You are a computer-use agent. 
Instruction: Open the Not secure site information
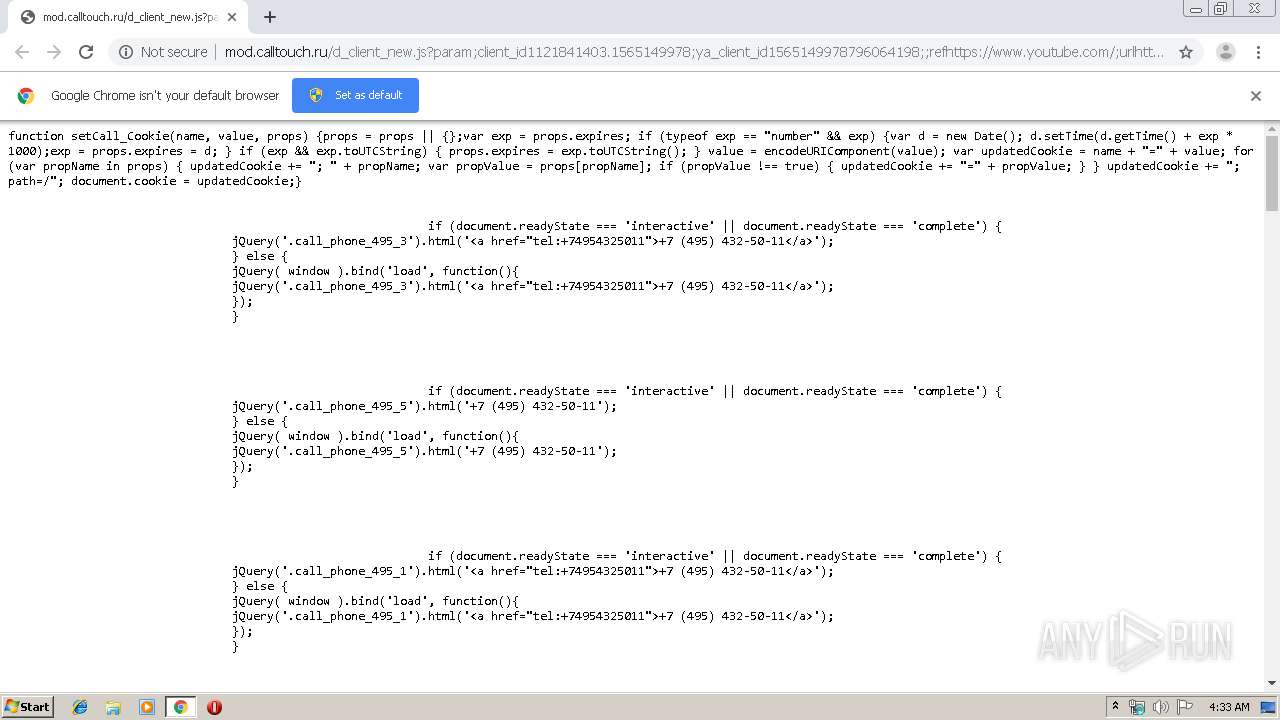tap(163, 52)
